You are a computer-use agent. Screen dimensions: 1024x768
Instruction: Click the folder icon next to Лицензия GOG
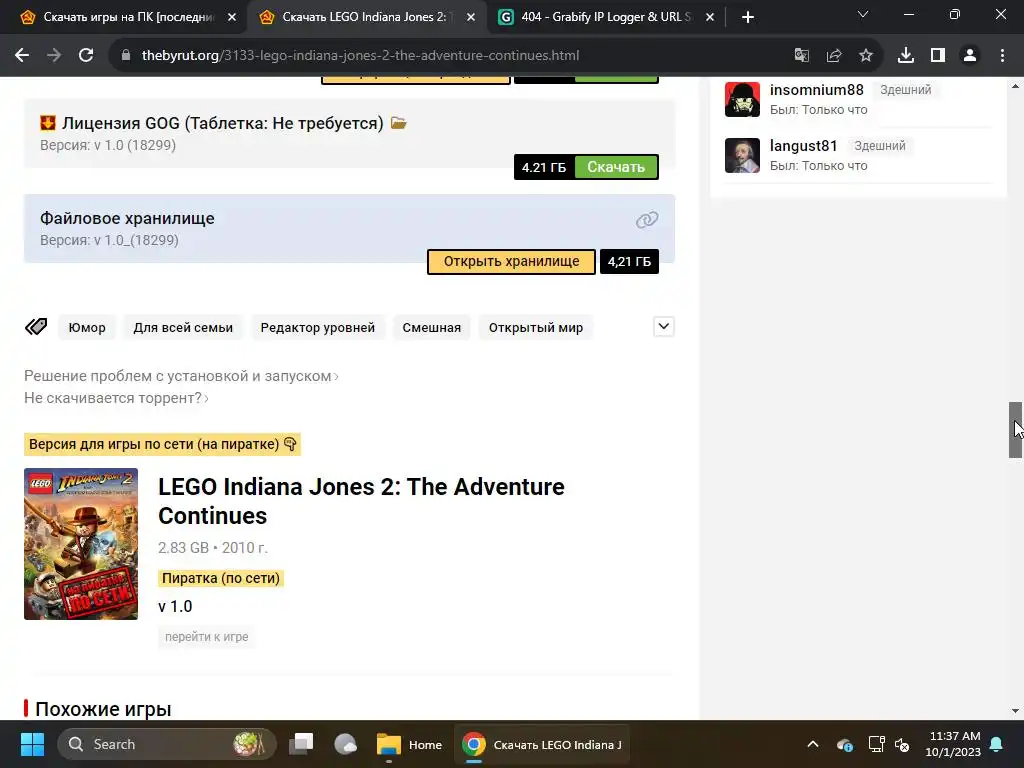pos(398,123)
